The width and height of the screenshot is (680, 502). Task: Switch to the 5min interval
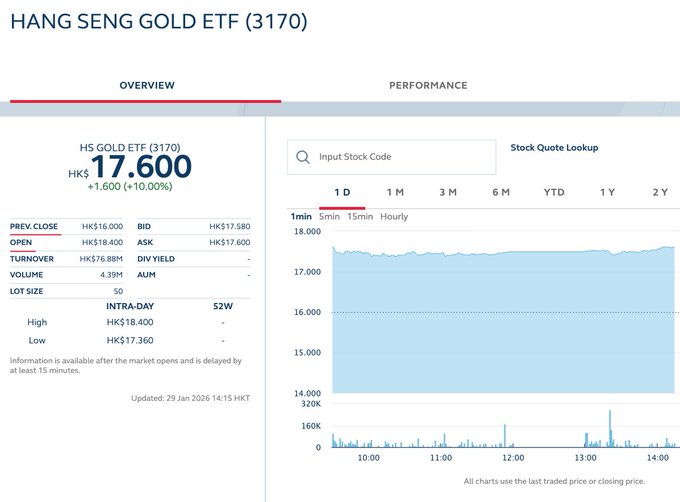pyautogui.click(x=330, y=217)
